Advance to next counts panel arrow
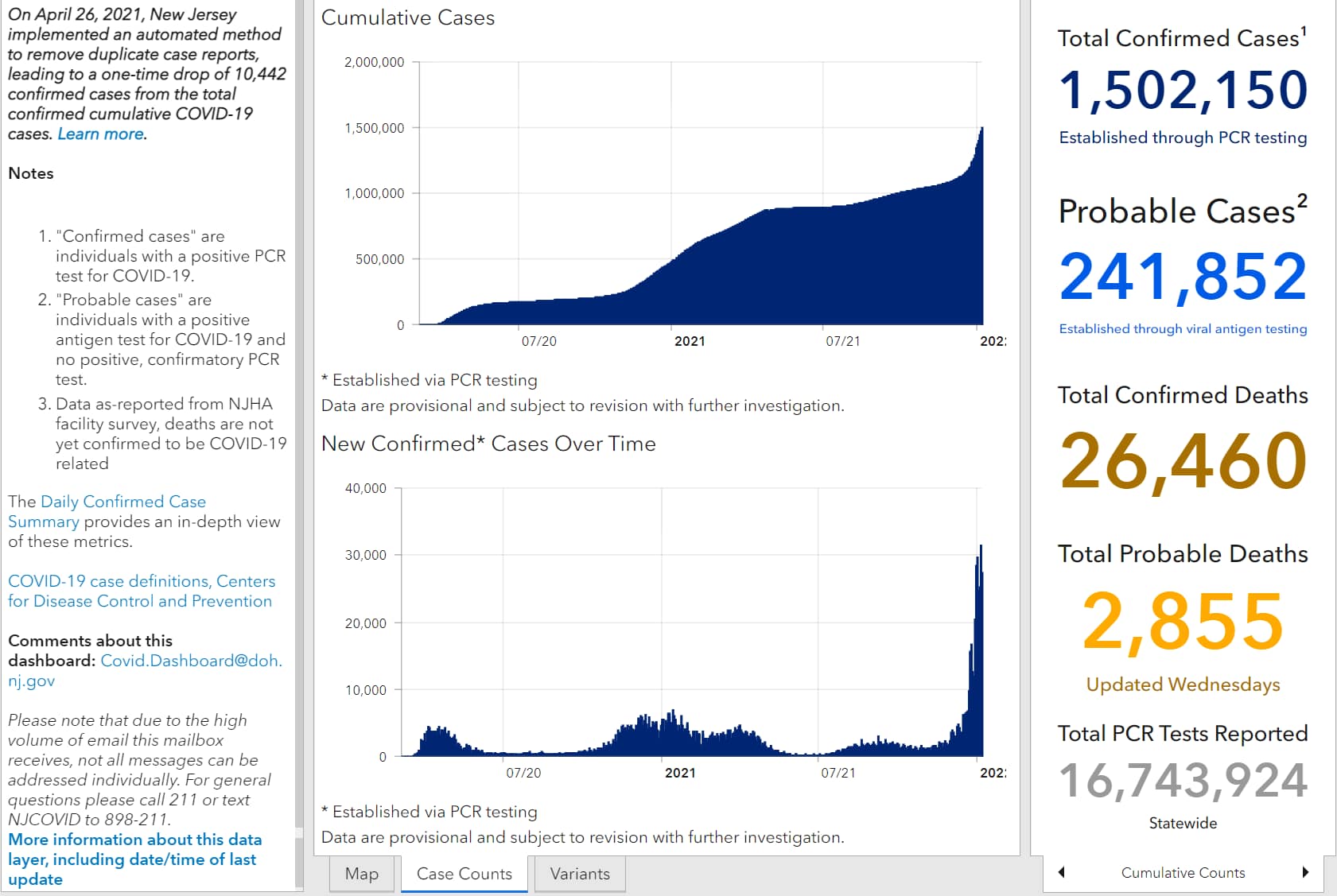 click(1305, 872)
